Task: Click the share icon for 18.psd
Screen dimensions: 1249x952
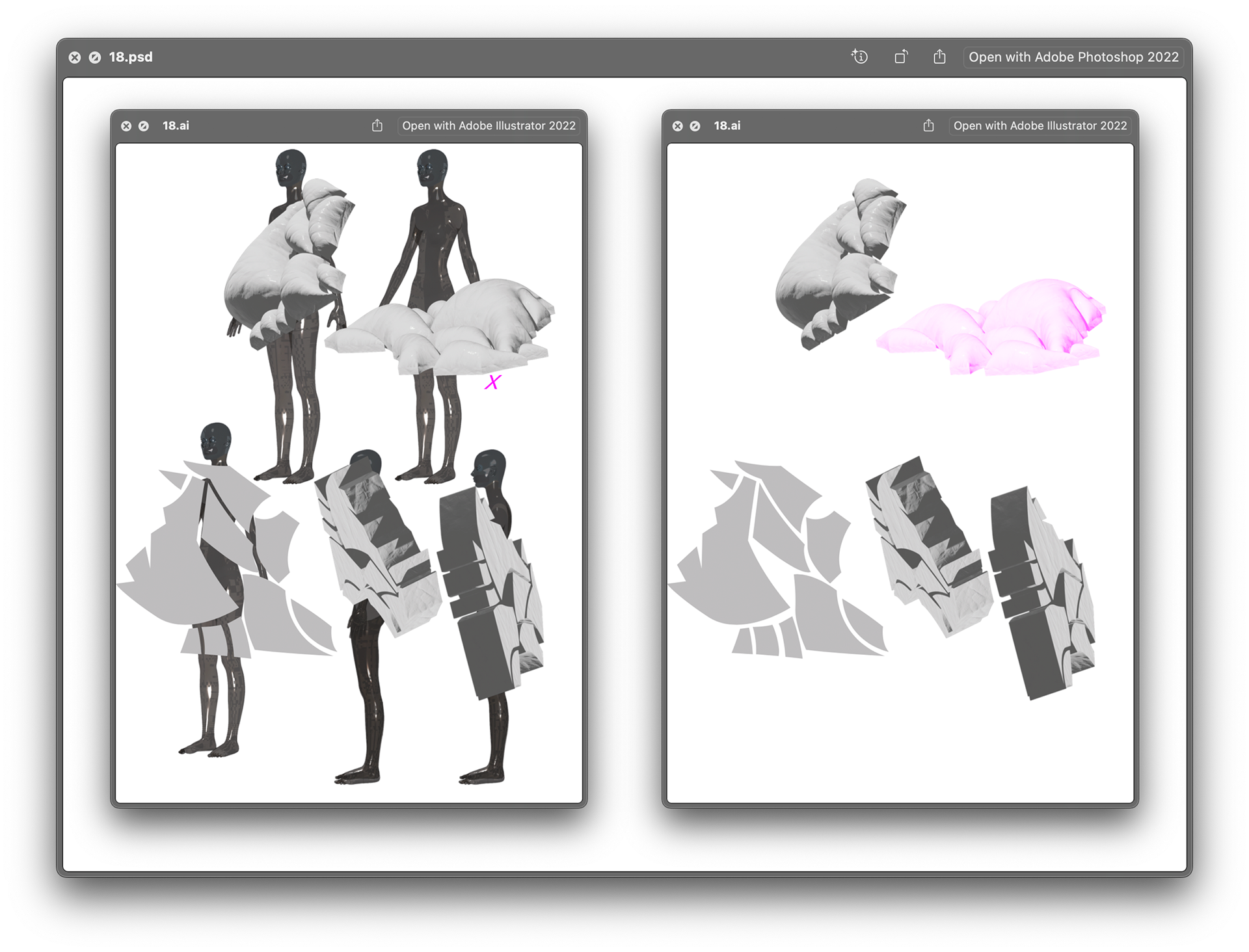Action: [x=939, y=57]
